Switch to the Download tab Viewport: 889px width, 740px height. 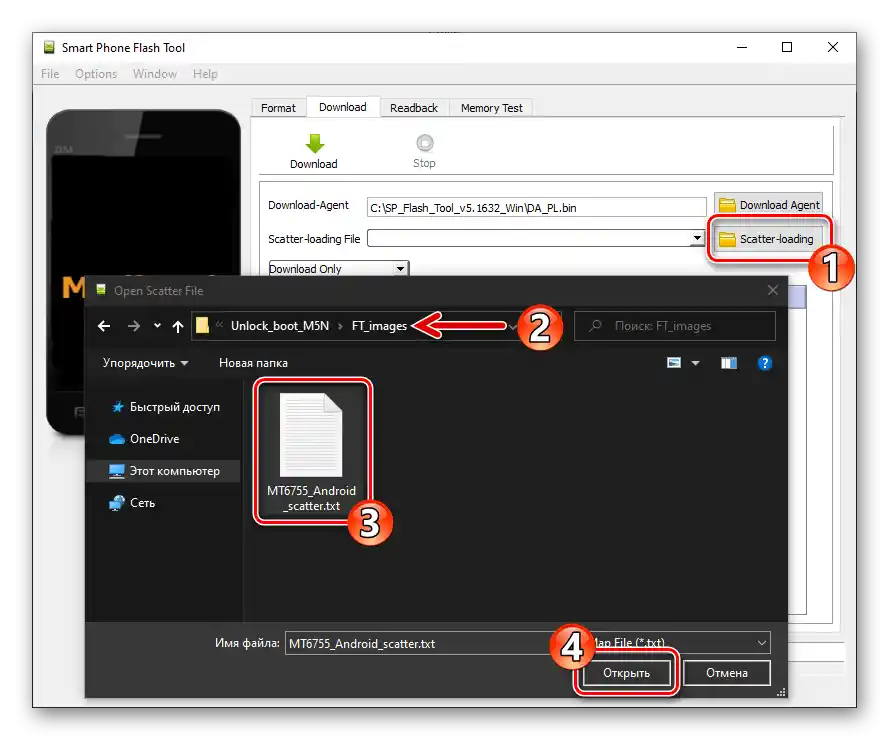click(342, 107)
